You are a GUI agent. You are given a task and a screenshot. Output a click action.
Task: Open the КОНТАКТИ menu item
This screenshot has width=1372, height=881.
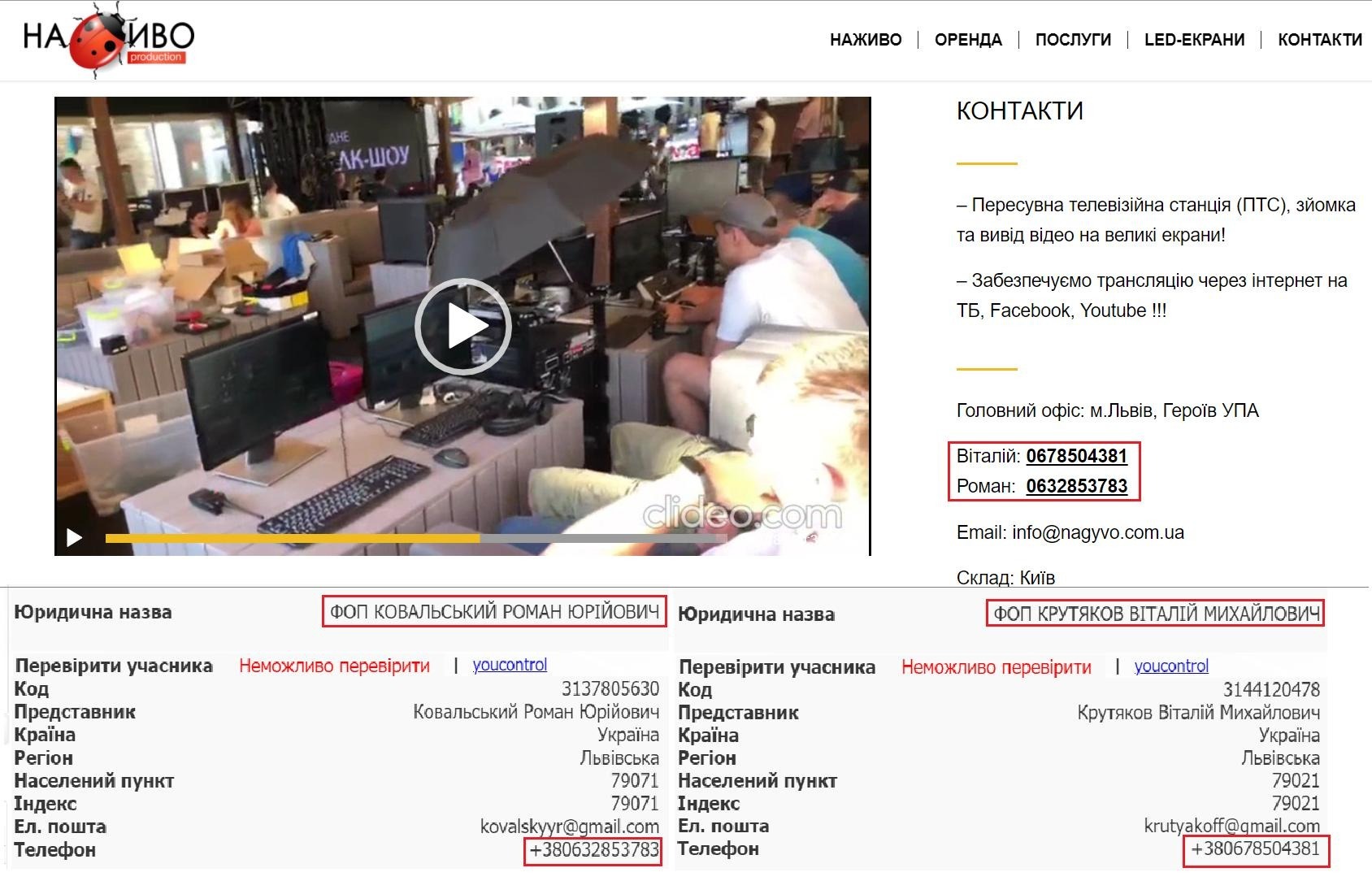tap(1319, 40)
